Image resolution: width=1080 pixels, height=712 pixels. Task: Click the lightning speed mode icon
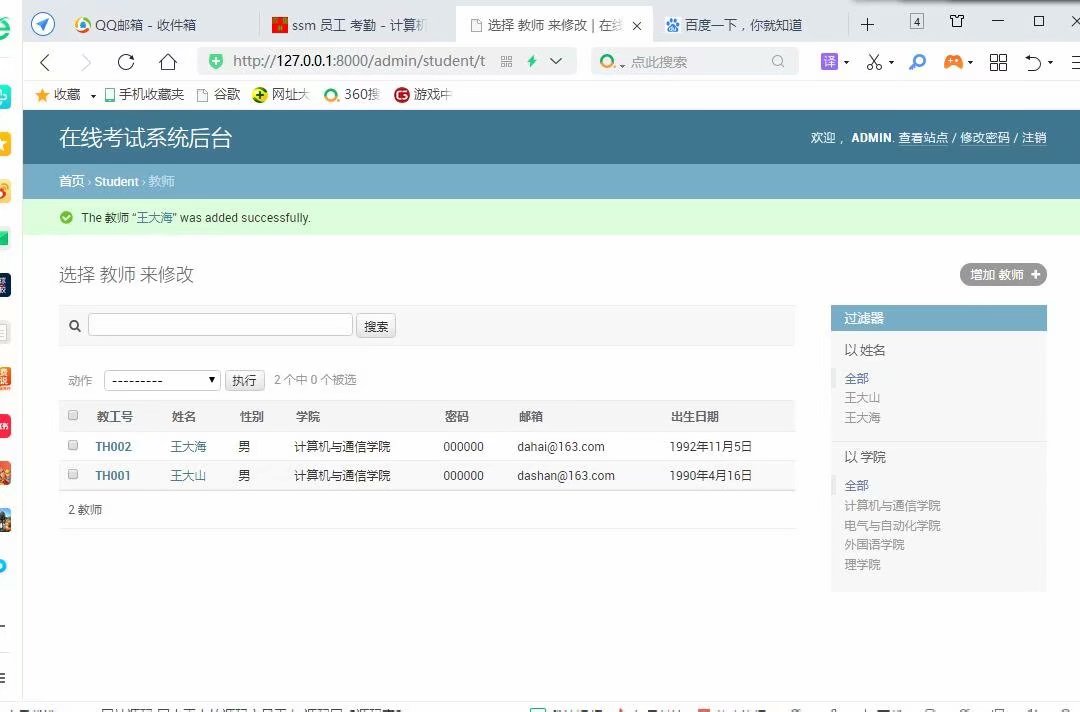pos(532,61)
